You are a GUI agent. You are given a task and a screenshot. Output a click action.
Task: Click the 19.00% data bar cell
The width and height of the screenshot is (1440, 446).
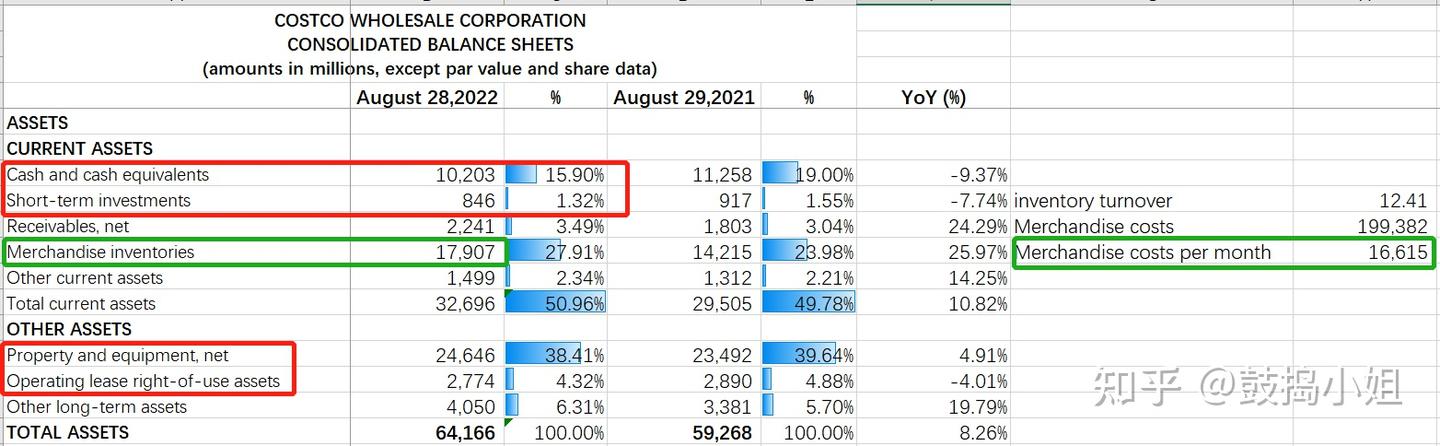coord(808,175)
